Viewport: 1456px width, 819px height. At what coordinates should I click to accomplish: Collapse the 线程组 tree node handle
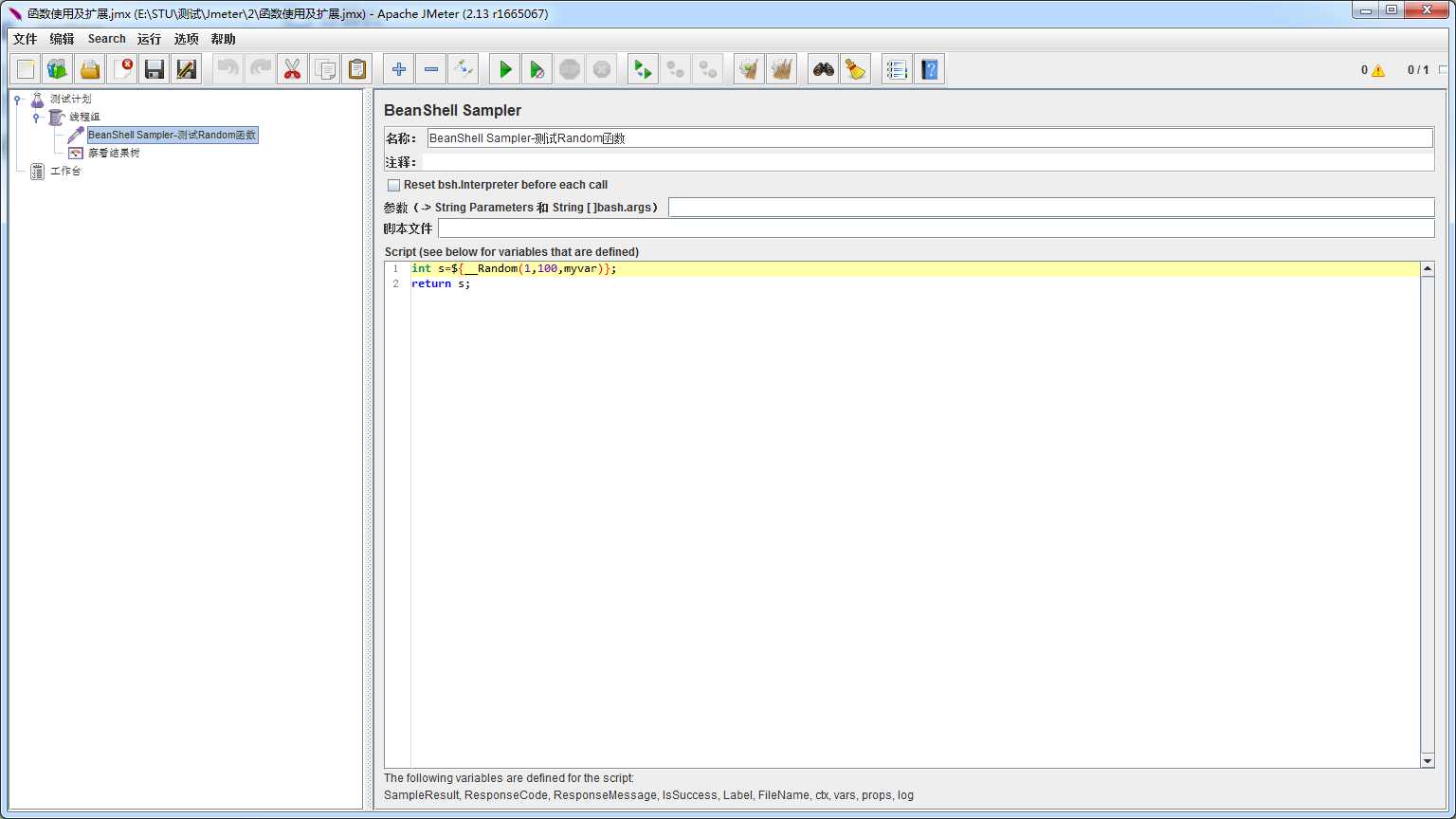[36, 117]
